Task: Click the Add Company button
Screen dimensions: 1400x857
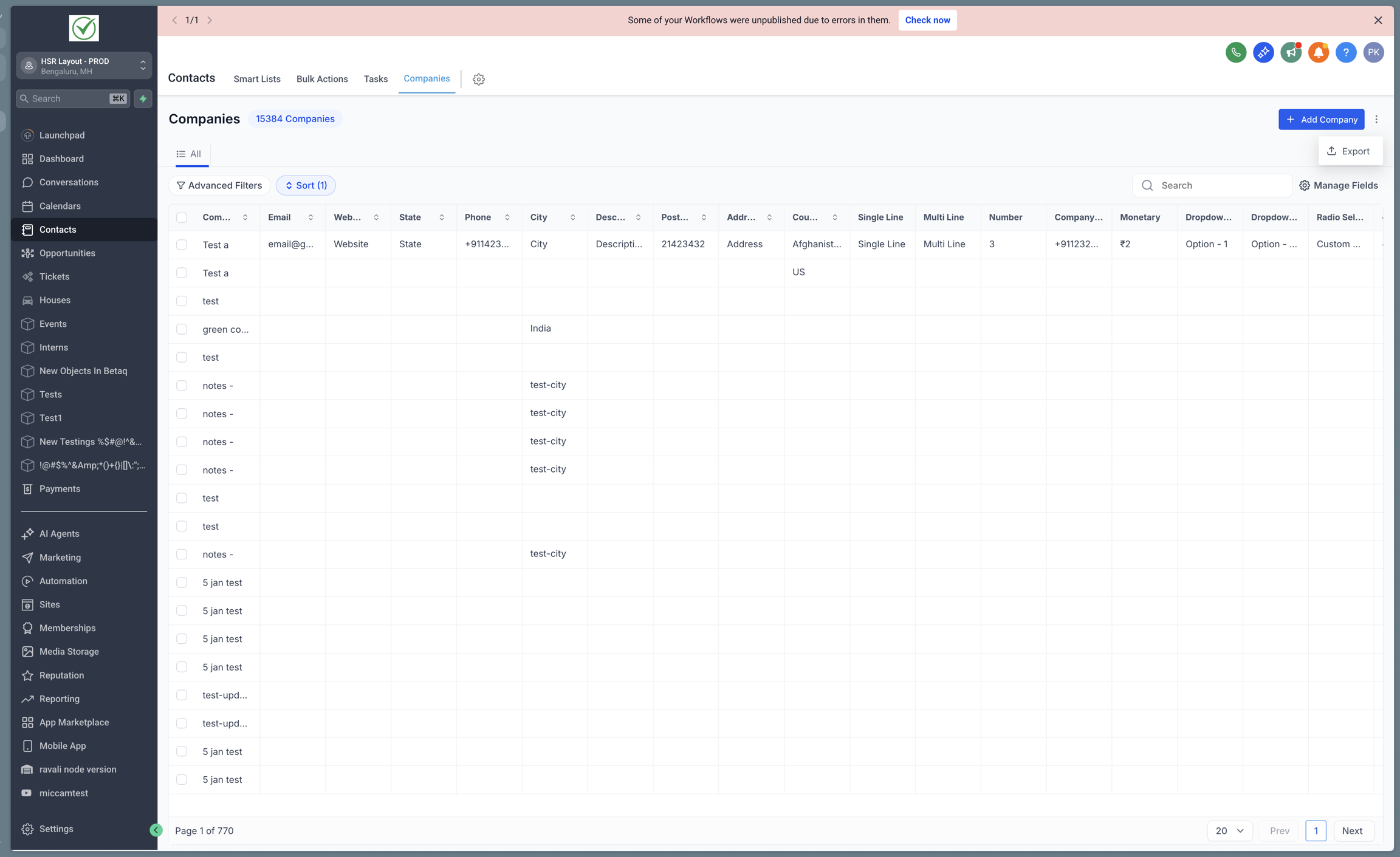Action: pyautogui.click(x=1321, y=119)
